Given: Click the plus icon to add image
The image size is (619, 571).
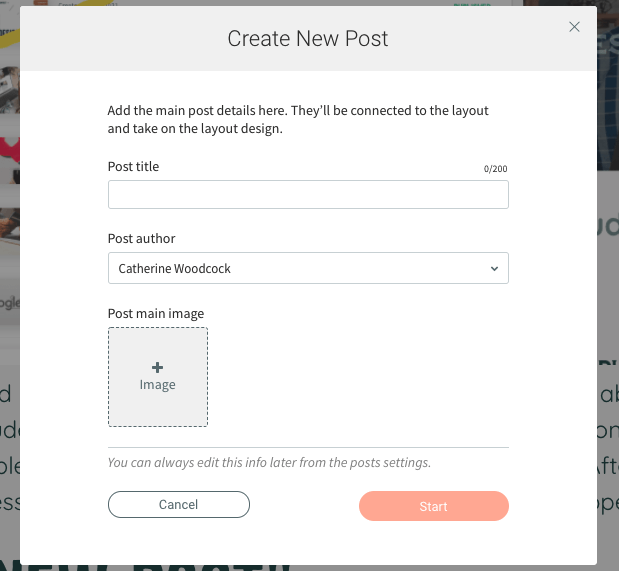Looking at the screenshot, I should coord(158,368).
